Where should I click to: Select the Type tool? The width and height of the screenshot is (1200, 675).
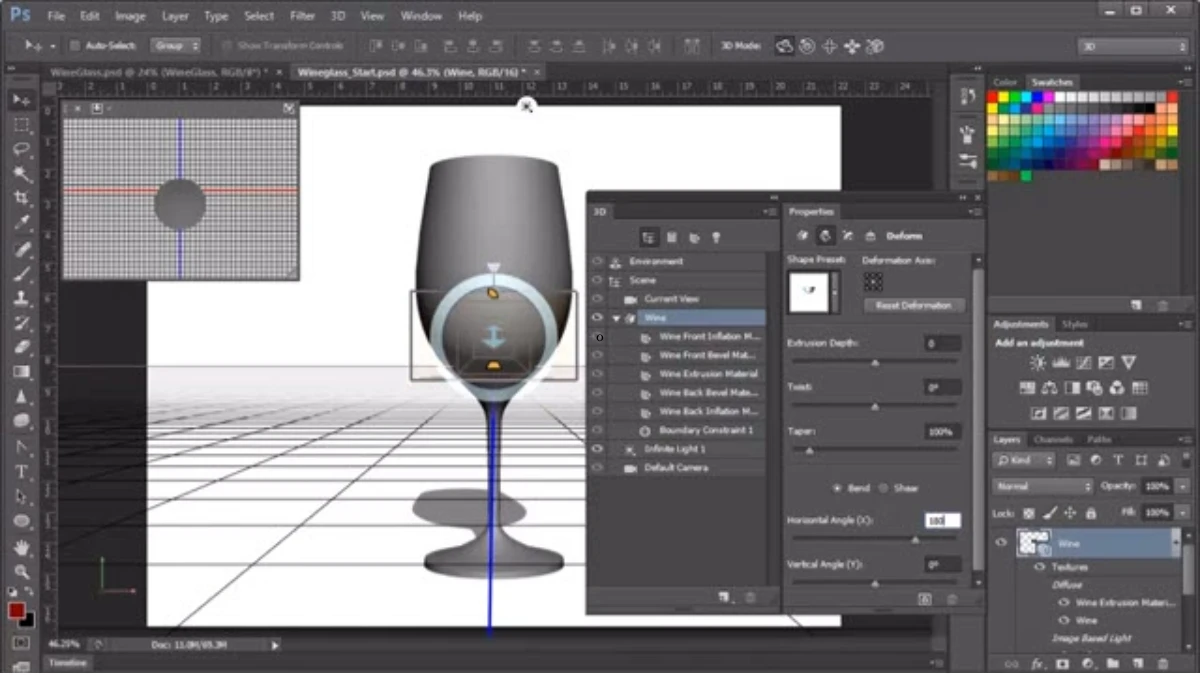(21, 471)
